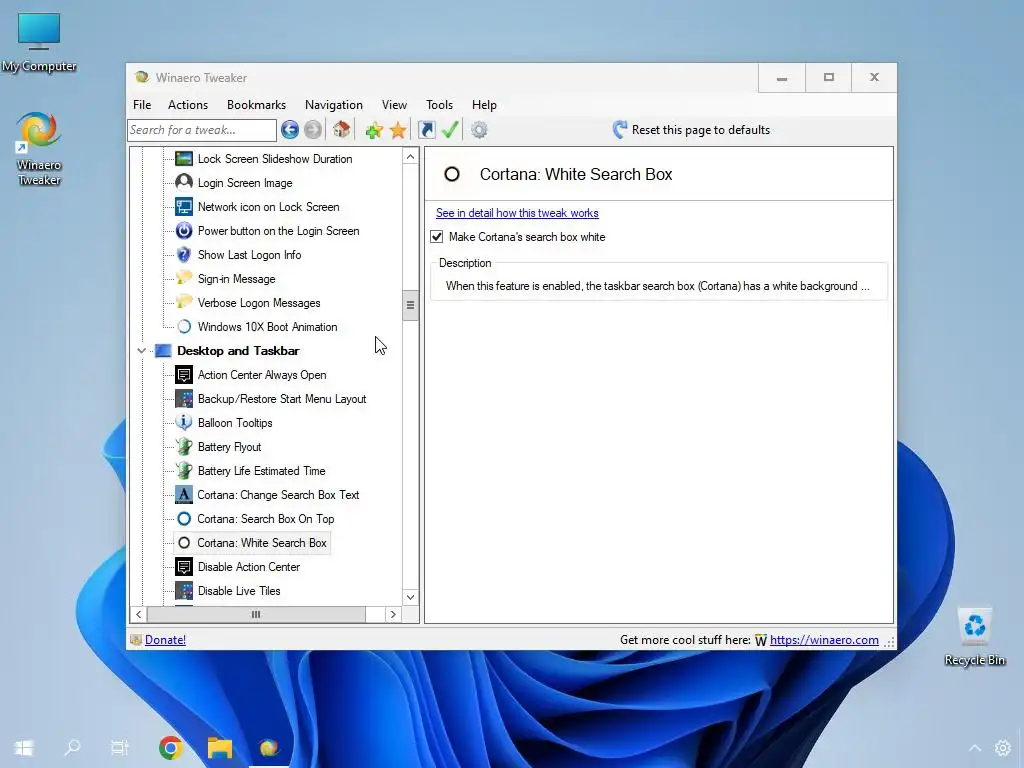Open Task View on the taskbar
Image resolution: width=1024 pixels, height=768 pixels.
pyautogui.click(x=120, y=748)
